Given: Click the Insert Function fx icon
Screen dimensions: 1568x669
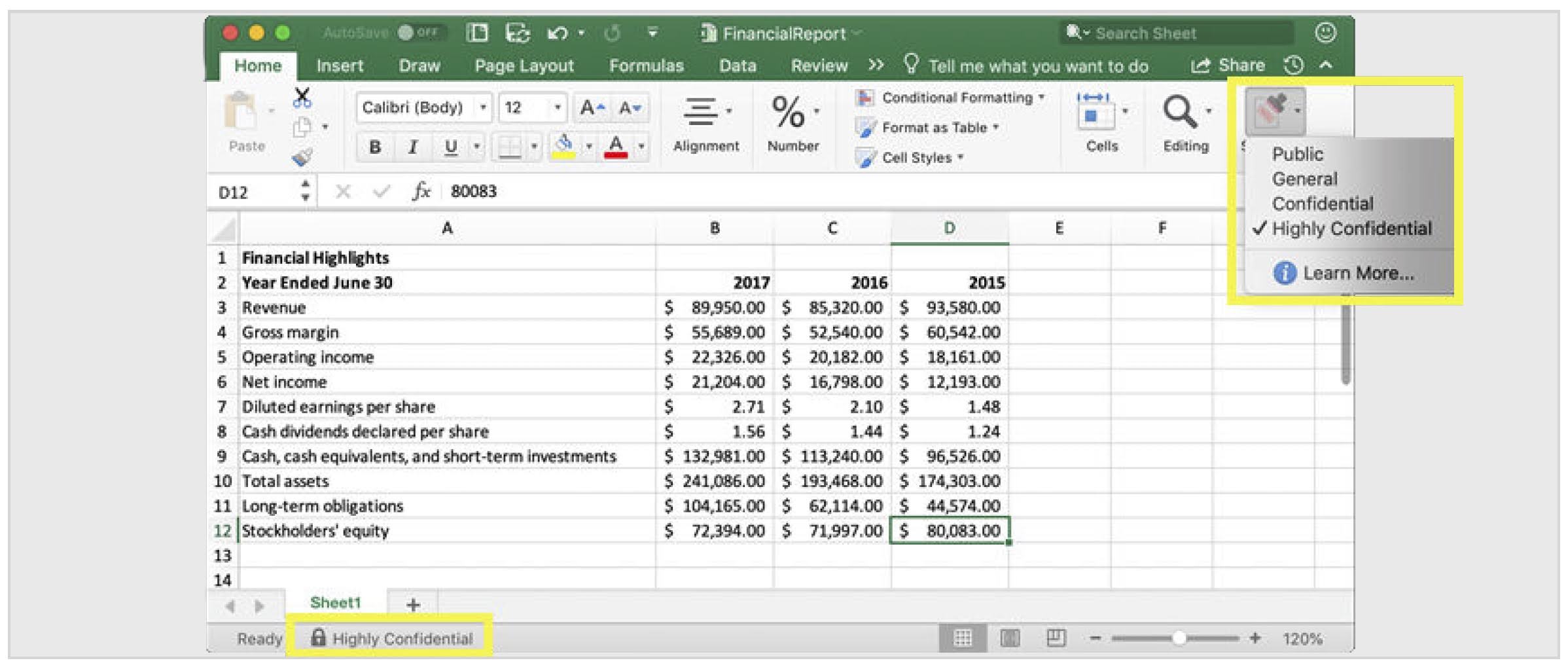Looking at the screenshot, I should 421,191.
